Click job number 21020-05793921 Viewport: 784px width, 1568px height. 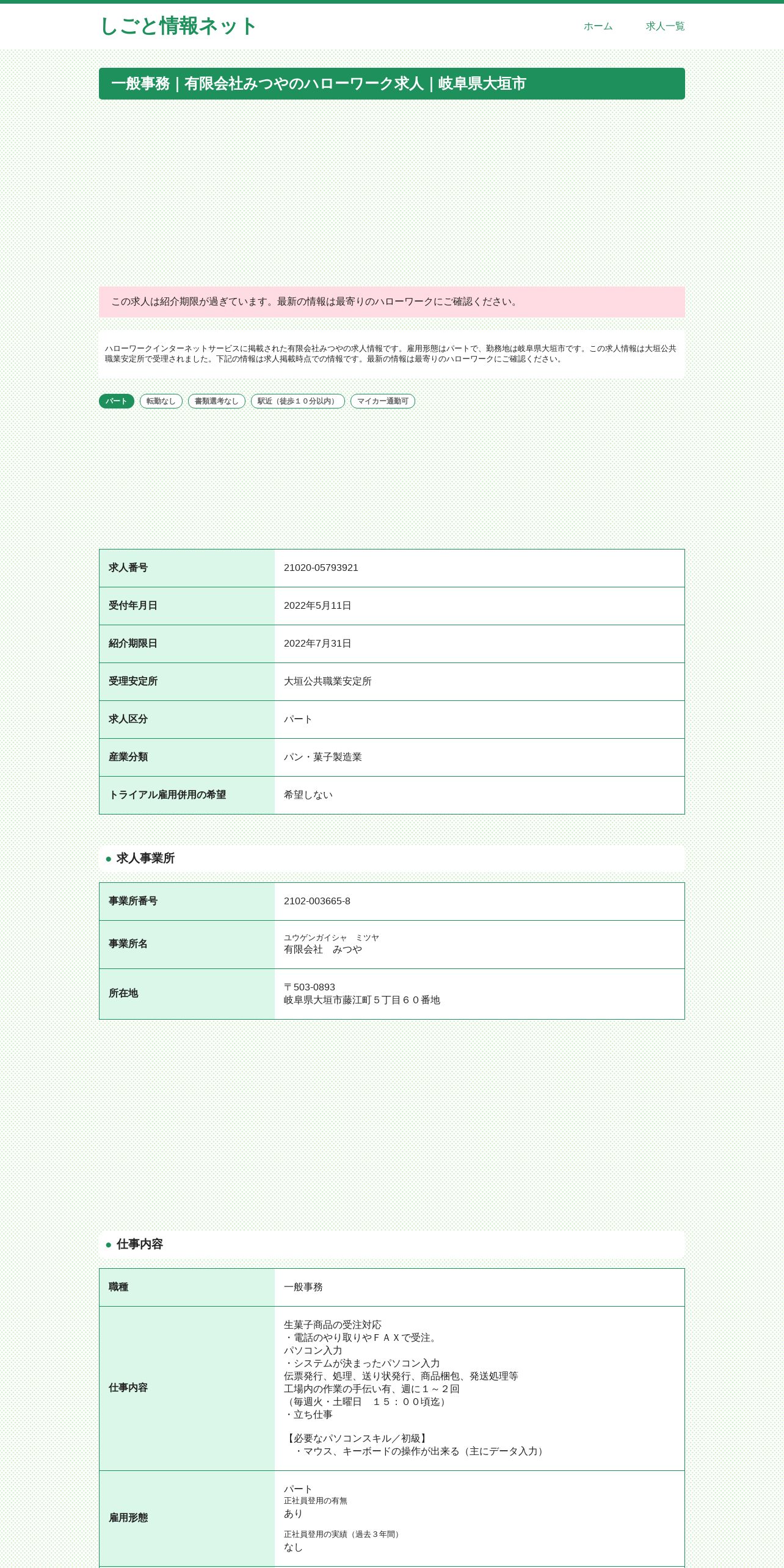coord(321,568)
